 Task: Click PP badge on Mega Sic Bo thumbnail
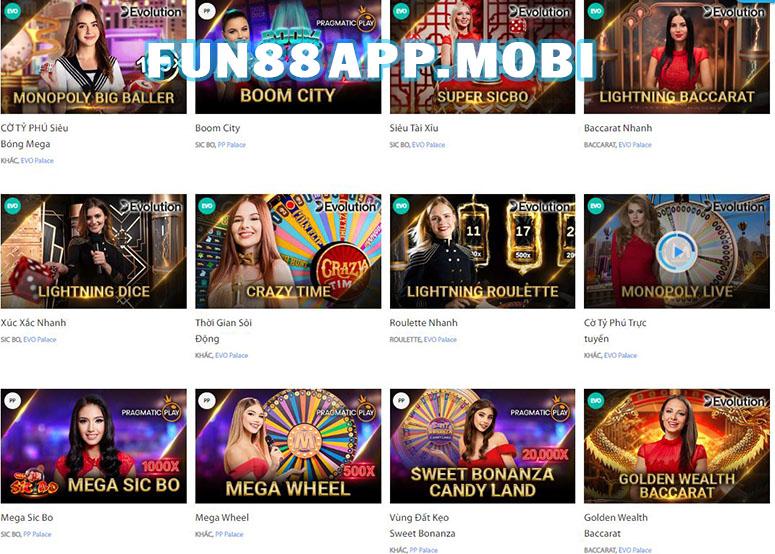click(x=12, y=400)
